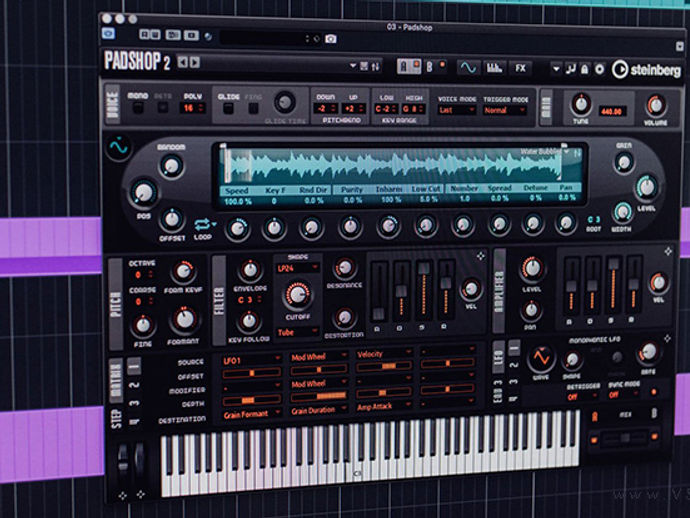Open the filter Shape LP24 dropdown
The height and width of the screenshot is (518, 690).
[297, 268]
